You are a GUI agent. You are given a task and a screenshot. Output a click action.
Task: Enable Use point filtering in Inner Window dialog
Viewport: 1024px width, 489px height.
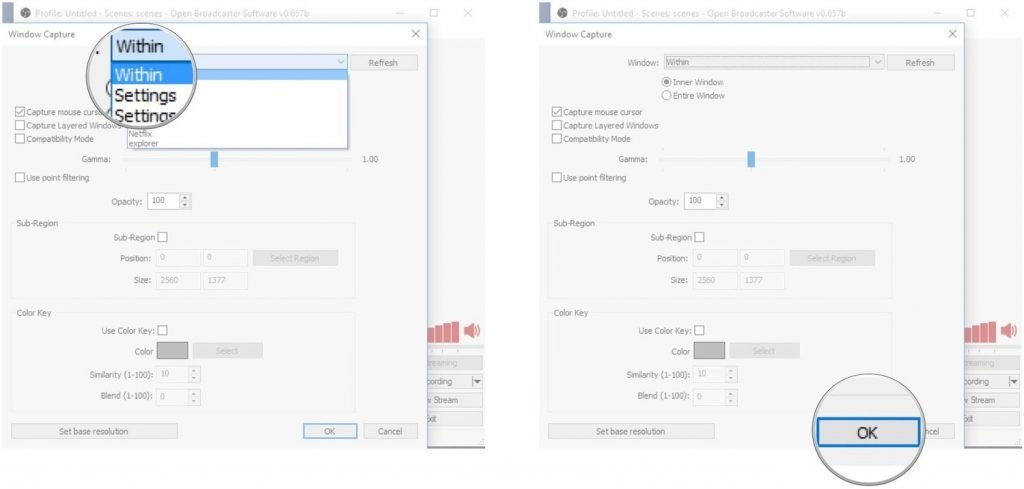click(557, 178)
